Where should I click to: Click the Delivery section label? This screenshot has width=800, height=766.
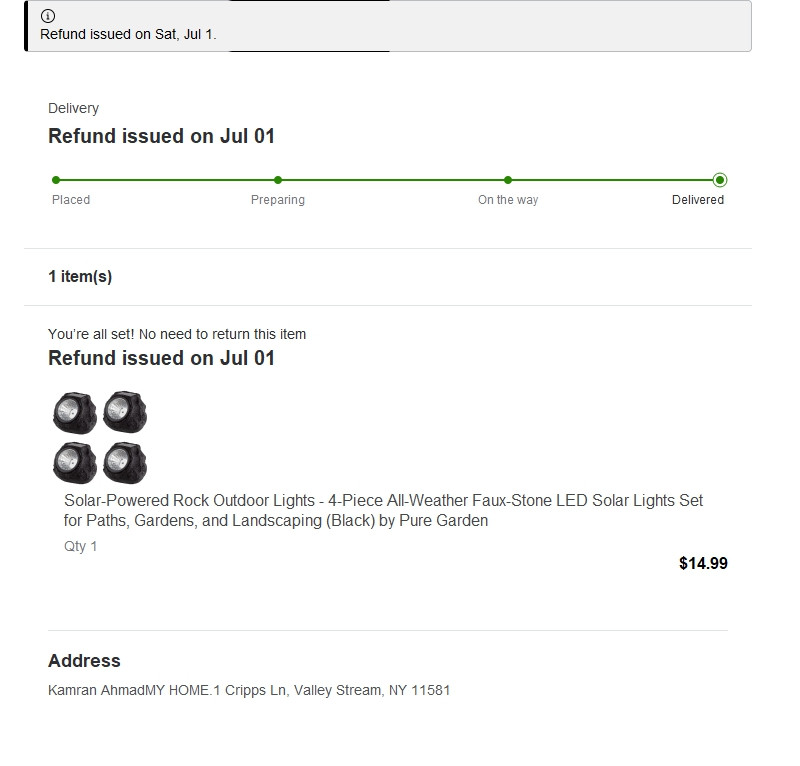(x=73, y=108)
